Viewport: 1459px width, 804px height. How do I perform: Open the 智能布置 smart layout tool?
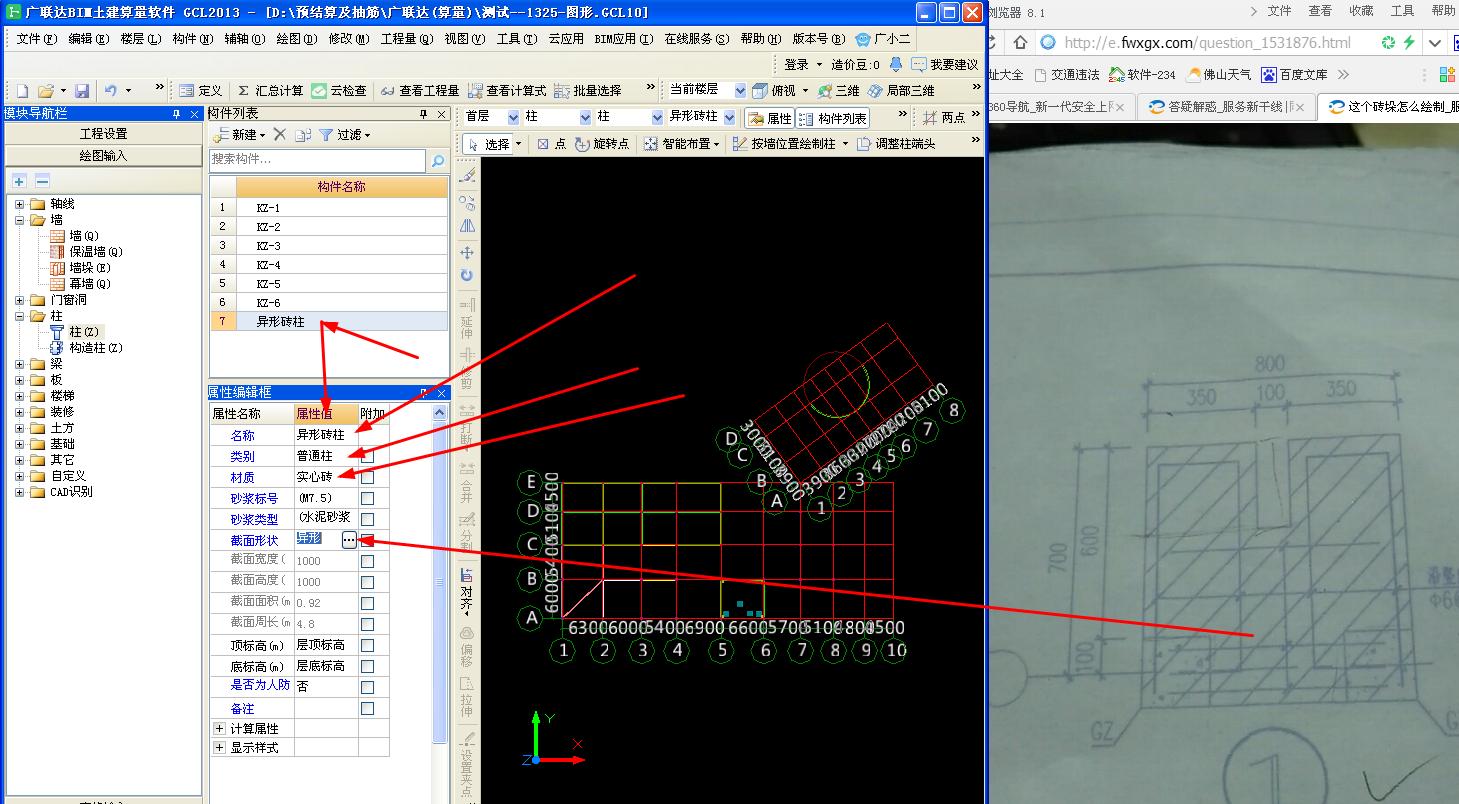point(682,144)
